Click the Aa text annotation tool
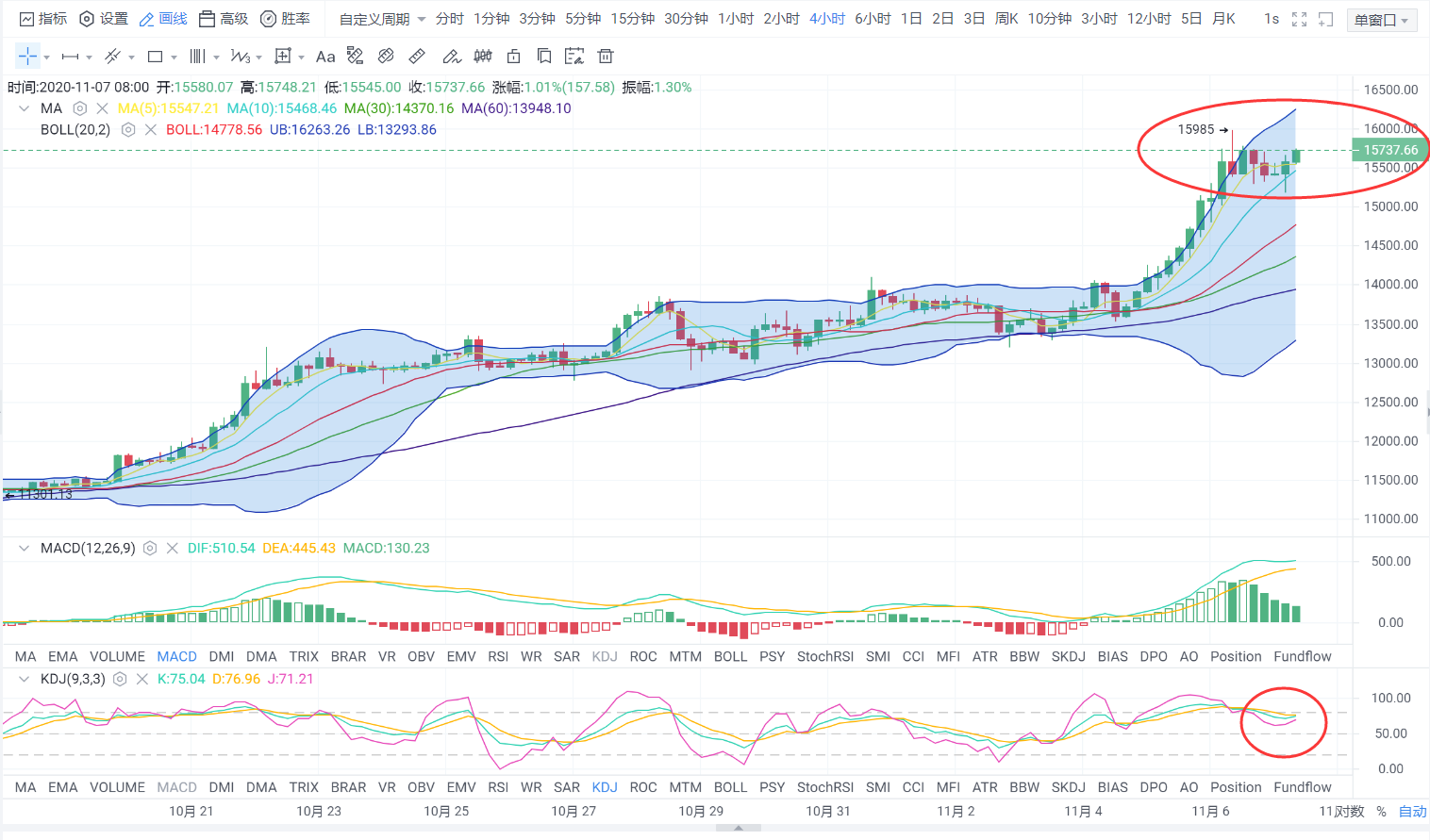1430x840 pixels. [x=325, y=57]
